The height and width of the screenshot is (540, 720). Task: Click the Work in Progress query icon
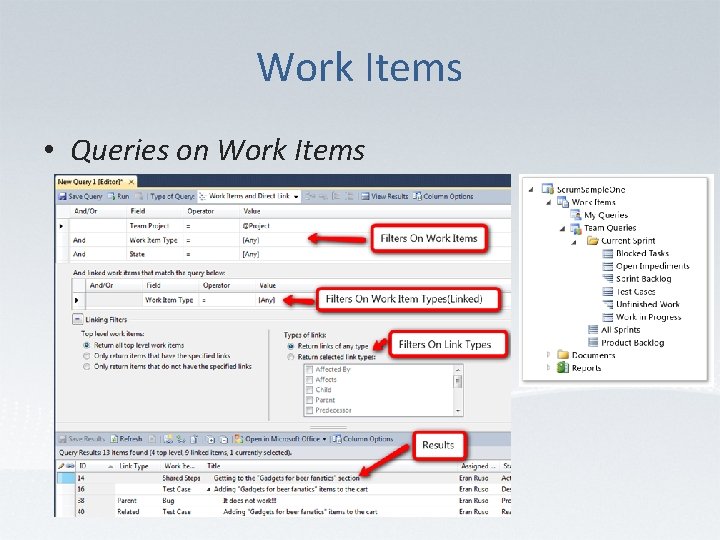tap(608, 317)
